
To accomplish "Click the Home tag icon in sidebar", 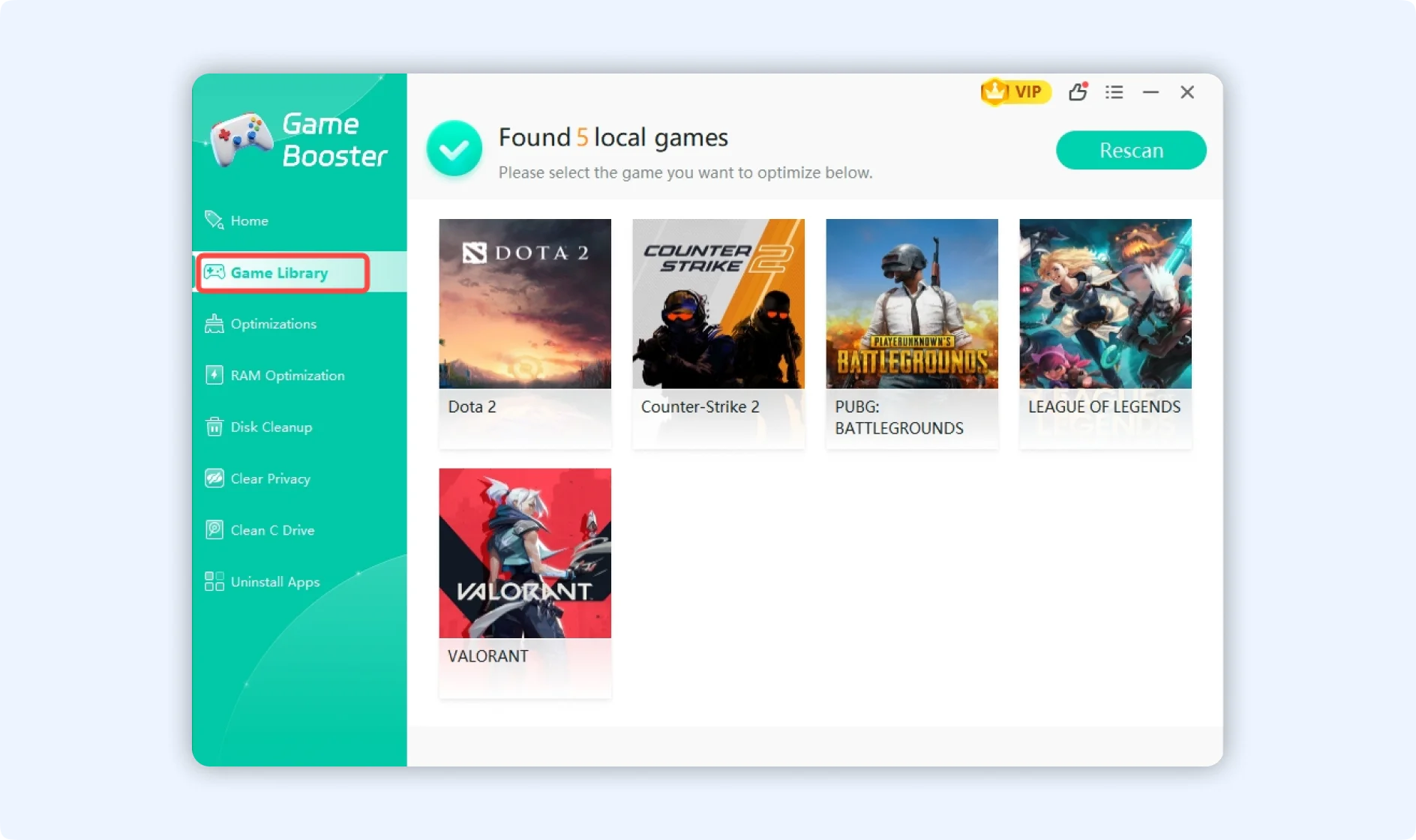I will click(x=214, y=220).
